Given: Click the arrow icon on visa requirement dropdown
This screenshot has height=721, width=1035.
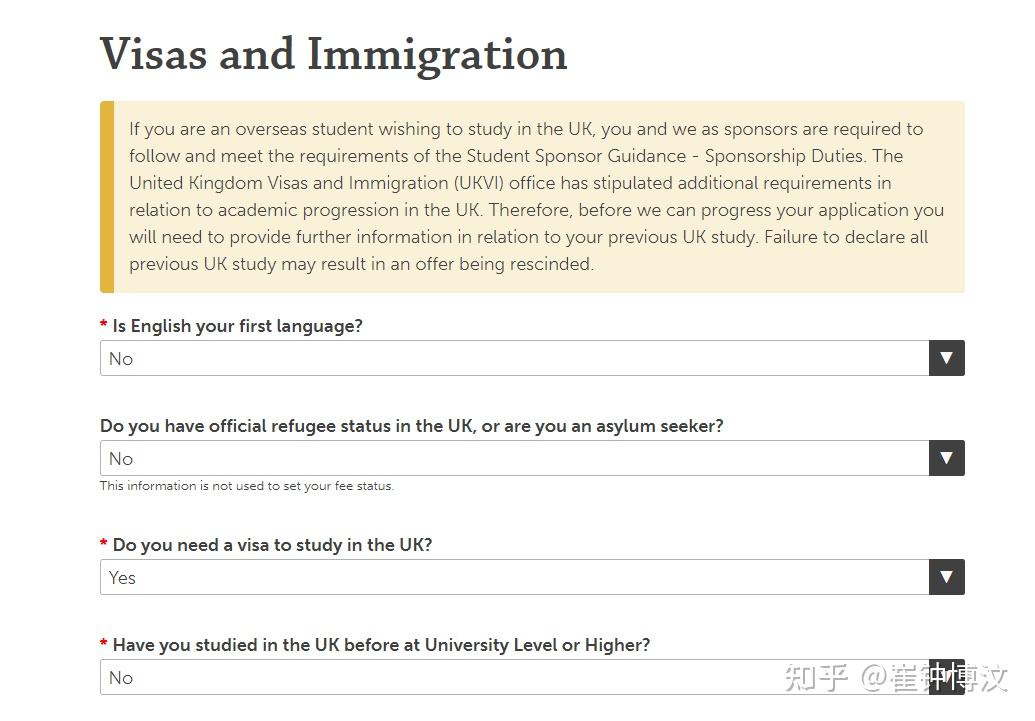Looking at the screenshot, I should point(947,577).
